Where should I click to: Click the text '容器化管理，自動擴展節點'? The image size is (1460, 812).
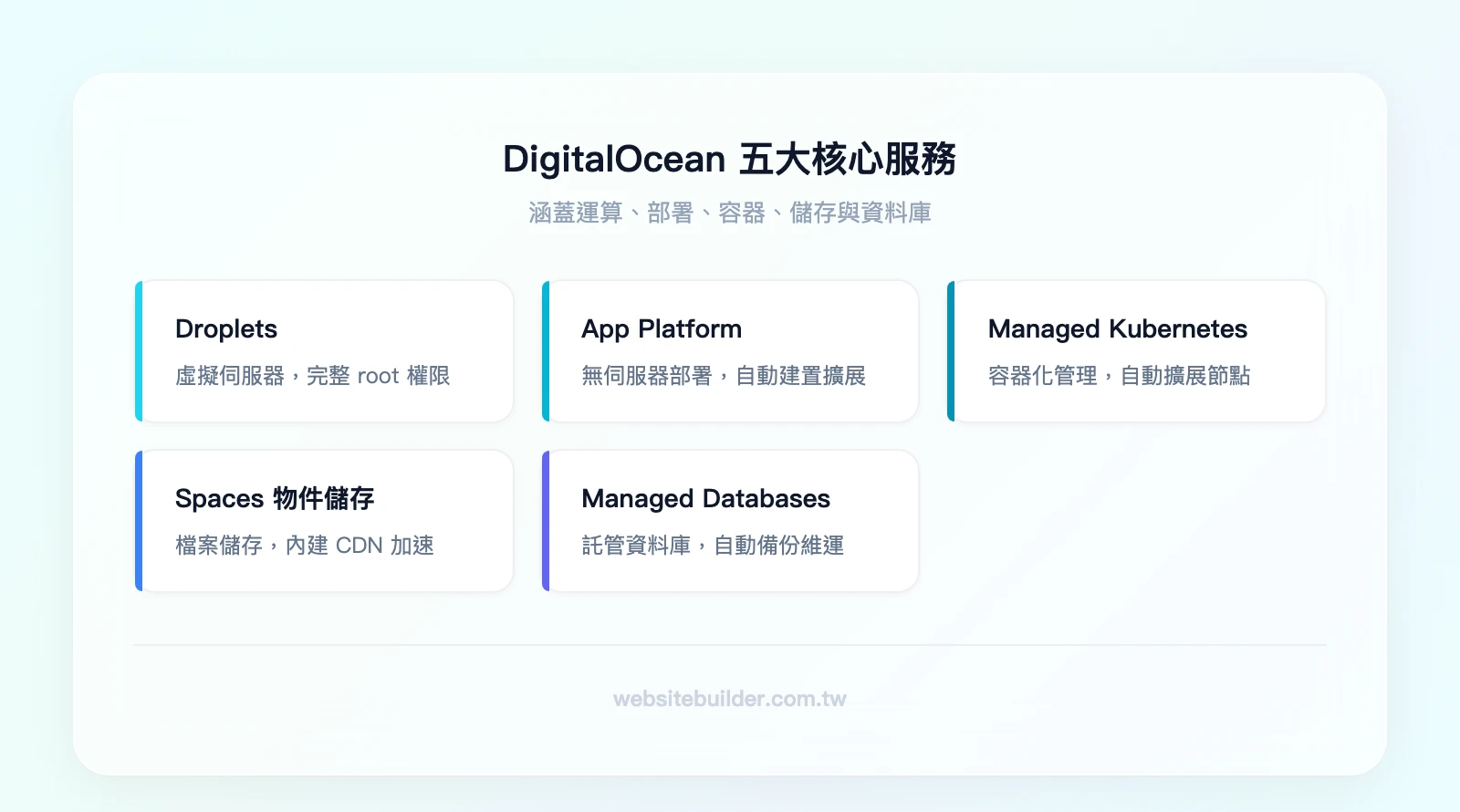[1120, 376]
